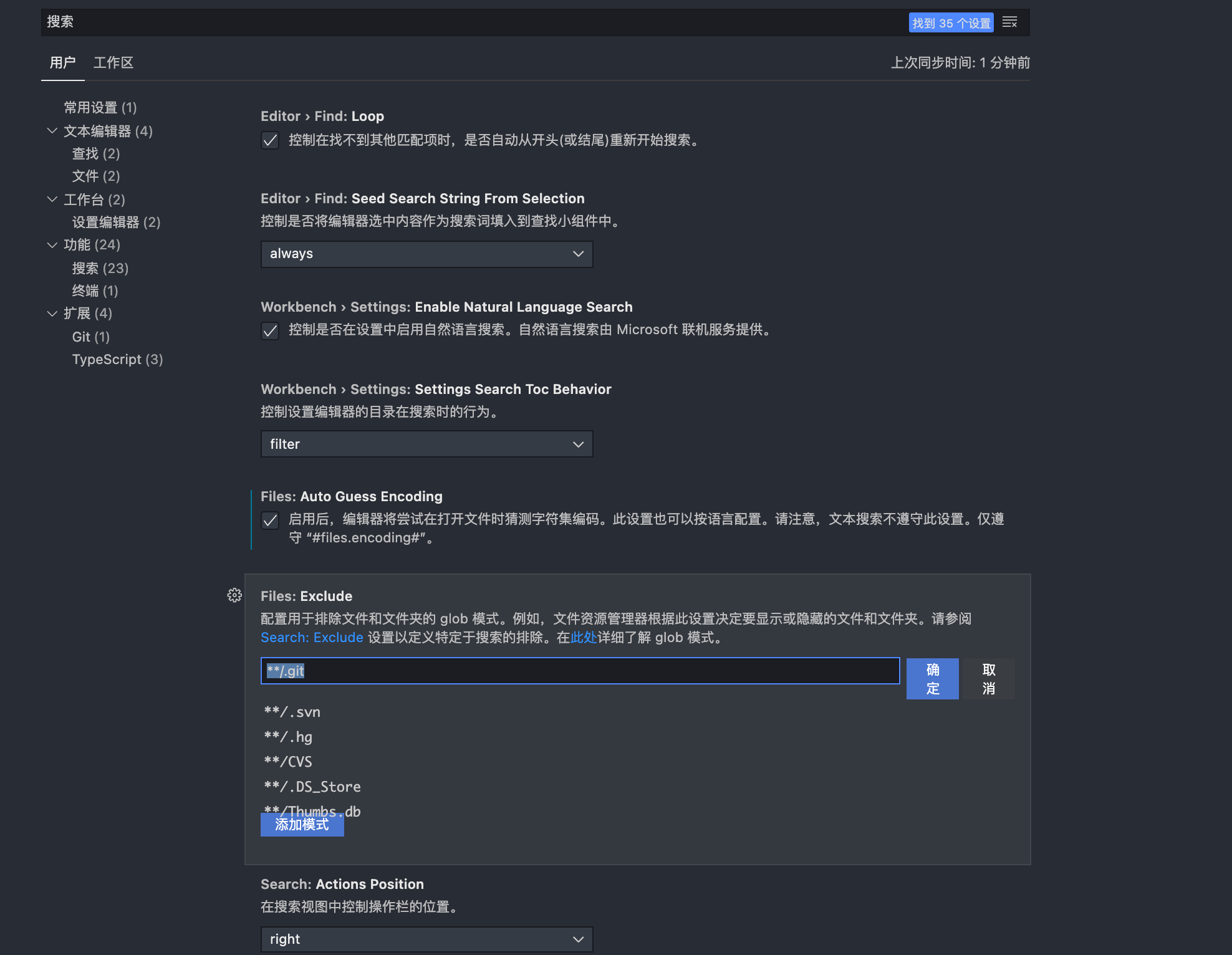Image resolution: width=1232 pixels, height=955 pixels.
Task: Click the 取消 cancel button
Action: click(988, 679)
